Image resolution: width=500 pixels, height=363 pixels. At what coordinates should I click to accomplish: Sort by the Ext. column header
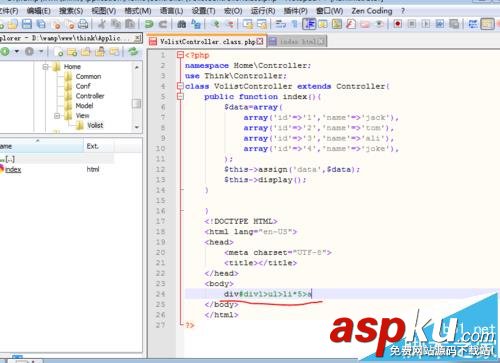pyautogui.click(x=99, y=146)
